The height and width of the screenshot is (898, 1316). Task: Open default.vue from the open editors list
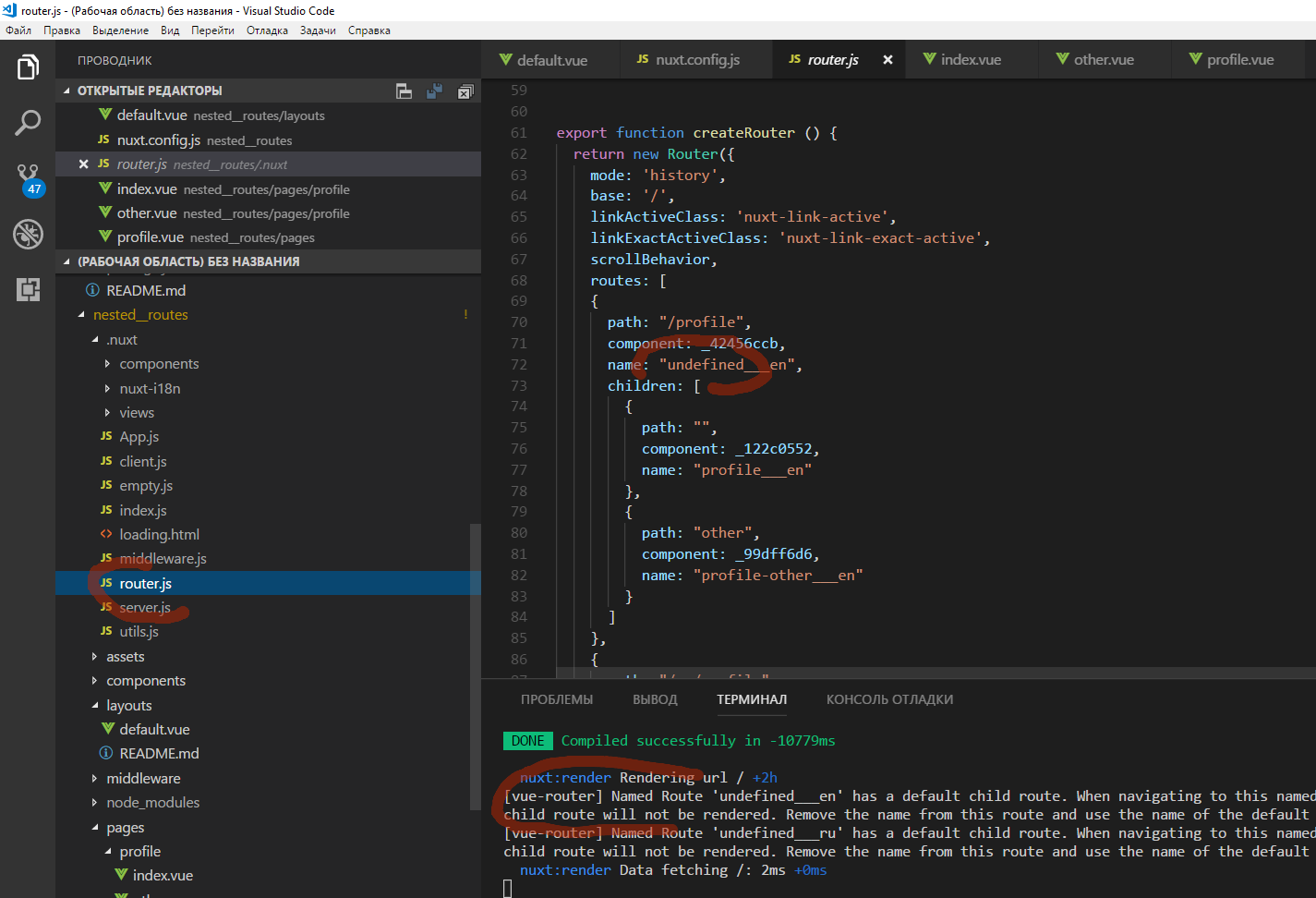268,115
